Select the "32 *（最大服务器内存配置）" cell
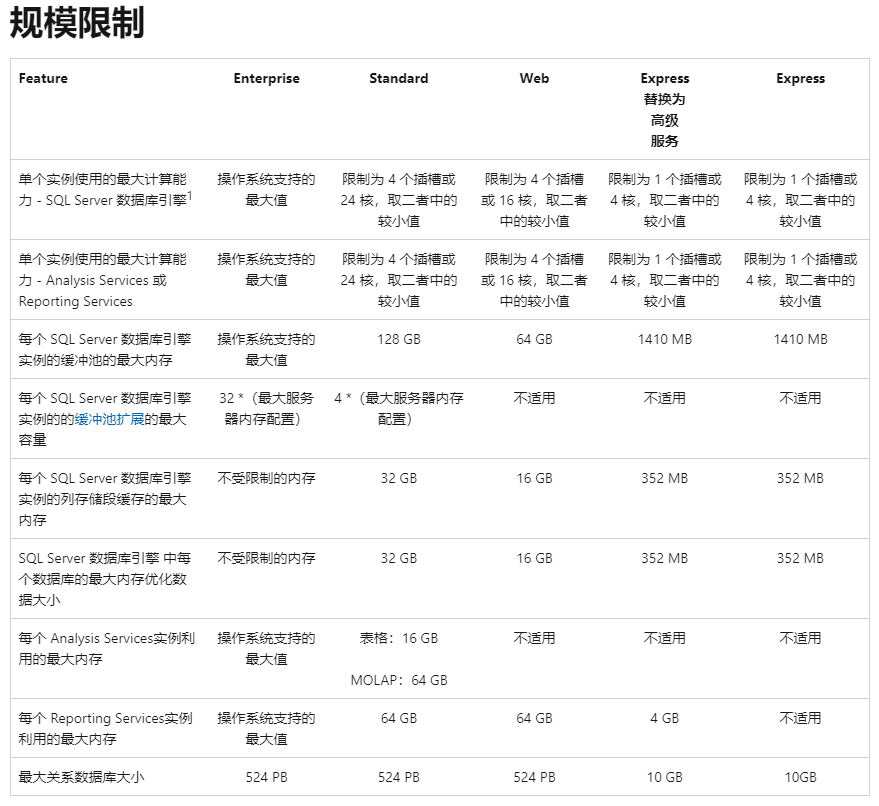The image size is (879, 806). (266, 409)
